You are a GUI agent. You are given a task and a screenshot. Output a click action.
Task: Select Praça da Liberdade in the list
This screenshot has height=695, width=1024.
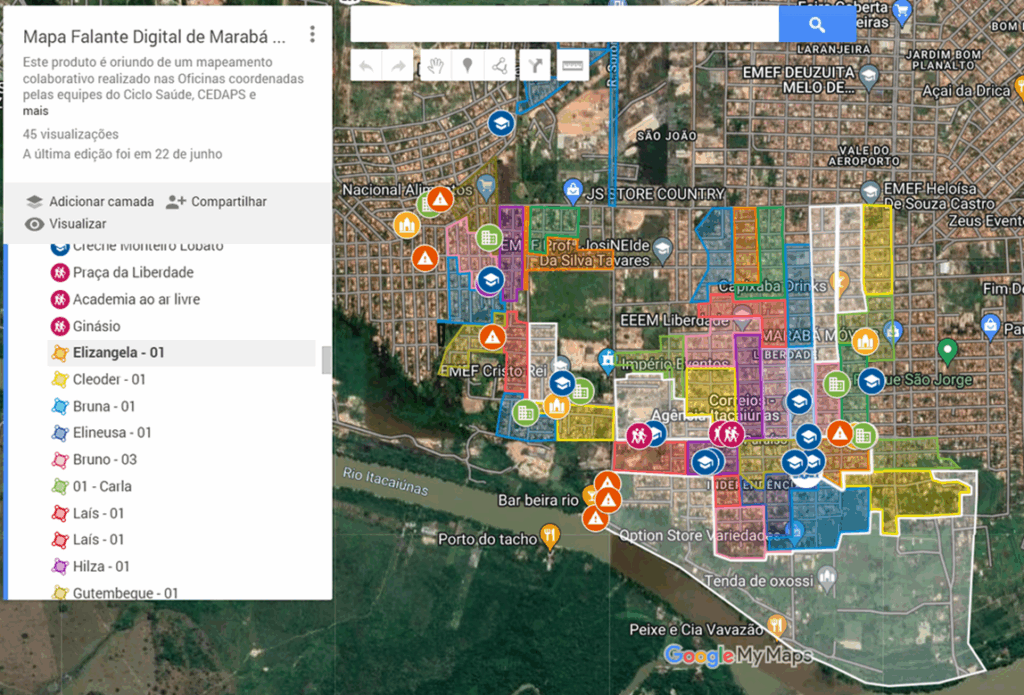click(x=132, y=272)
